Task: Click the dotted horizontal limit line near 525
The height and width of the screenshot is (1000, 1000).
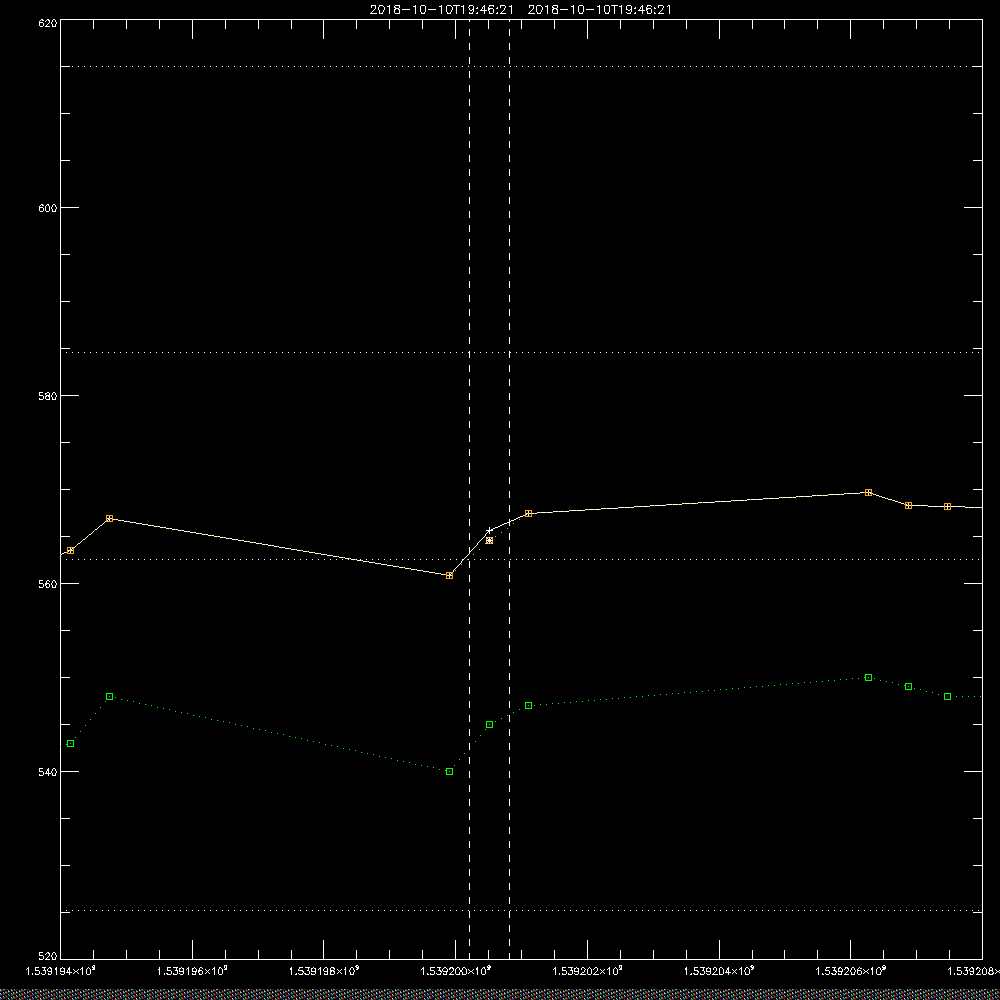Action: point(521,911)
